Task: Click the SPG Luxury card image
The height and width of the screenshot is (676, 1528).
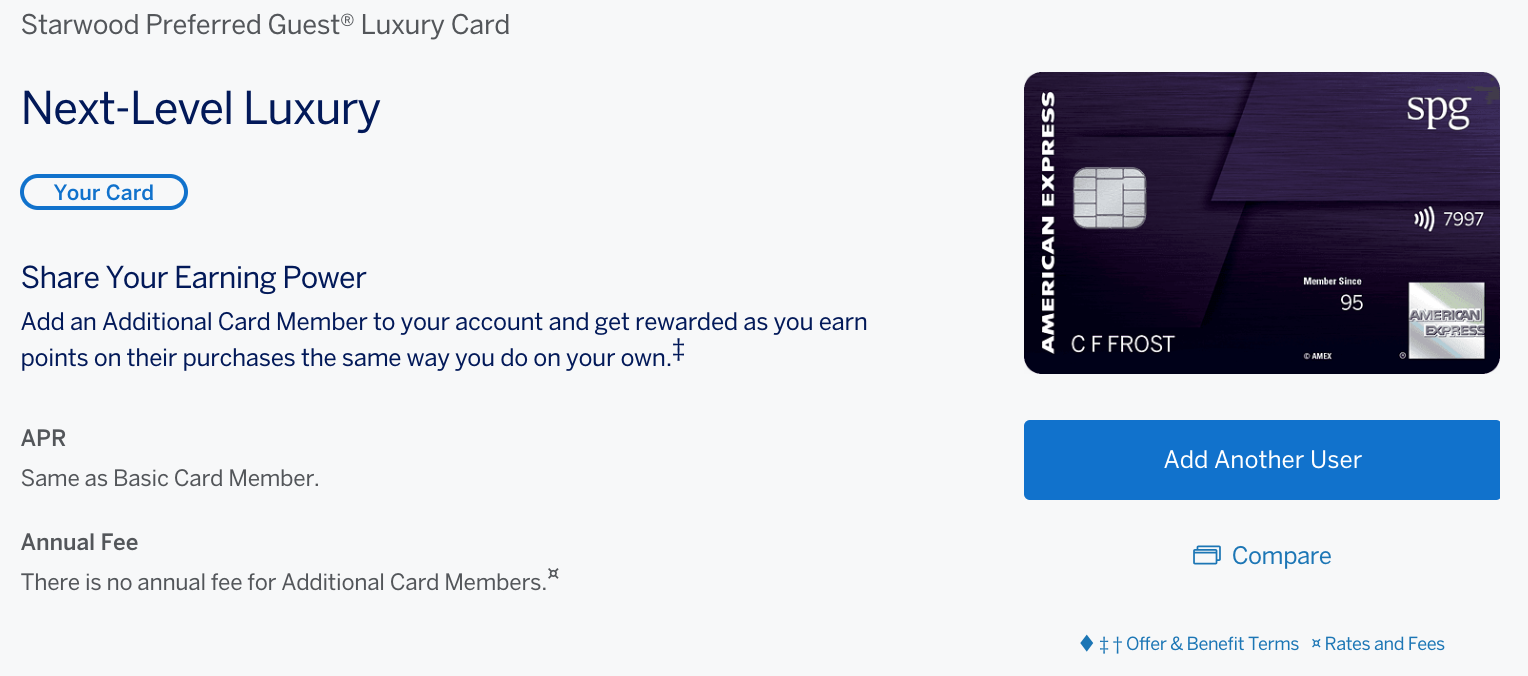Action: 1262,223
